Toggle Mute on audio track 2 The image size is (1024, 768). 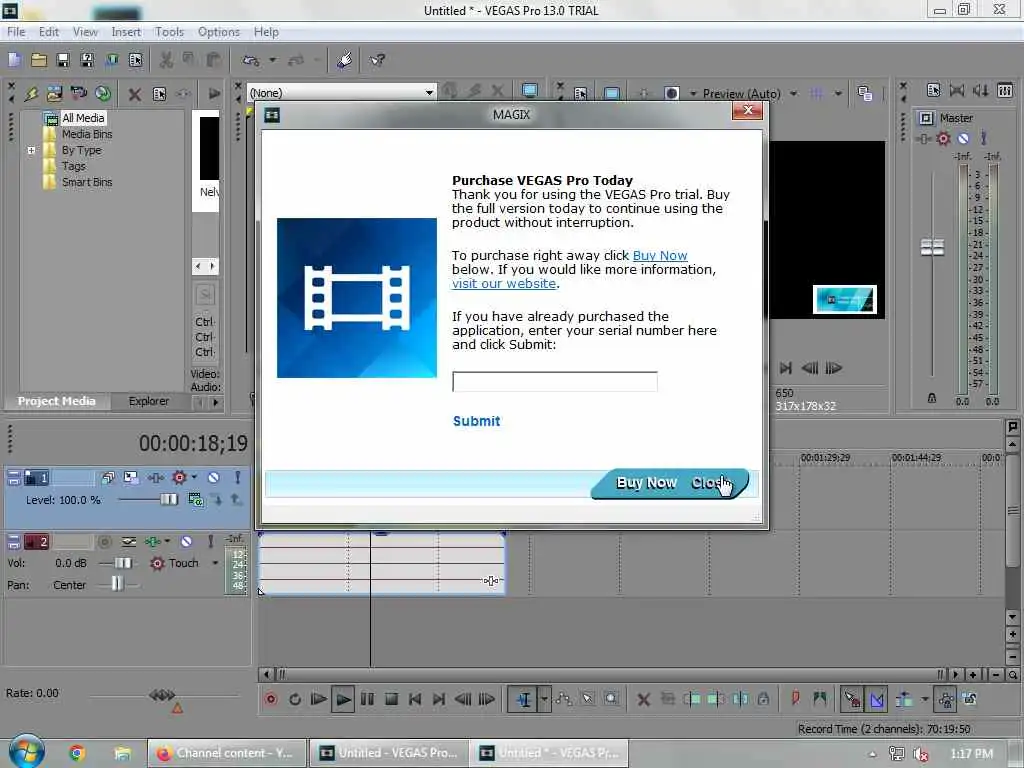coord(187,541)
